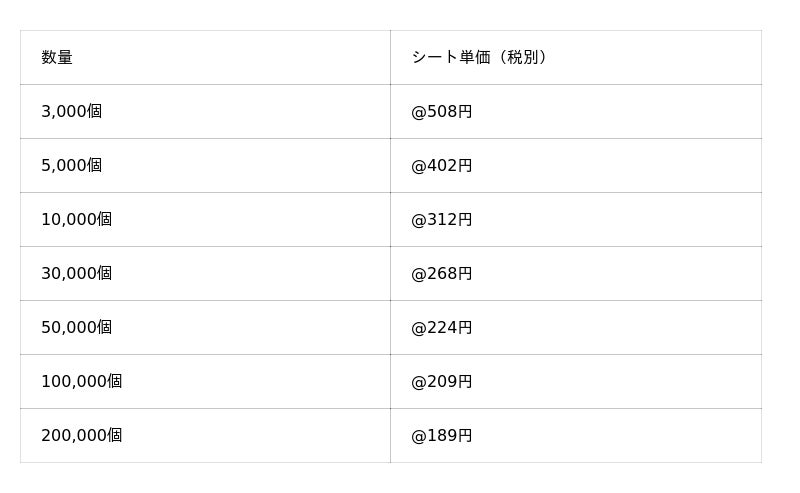
Task: Select the @189円 price cell
Action: point(442,436)
